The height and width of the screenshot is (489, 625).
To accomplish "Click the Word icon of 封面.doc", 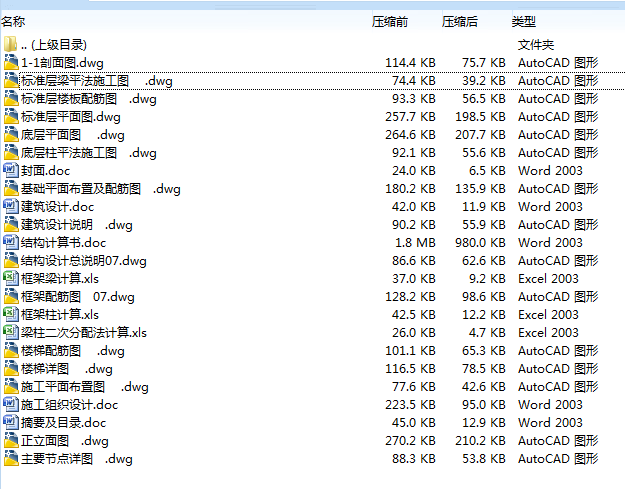I will pos(11,170).
